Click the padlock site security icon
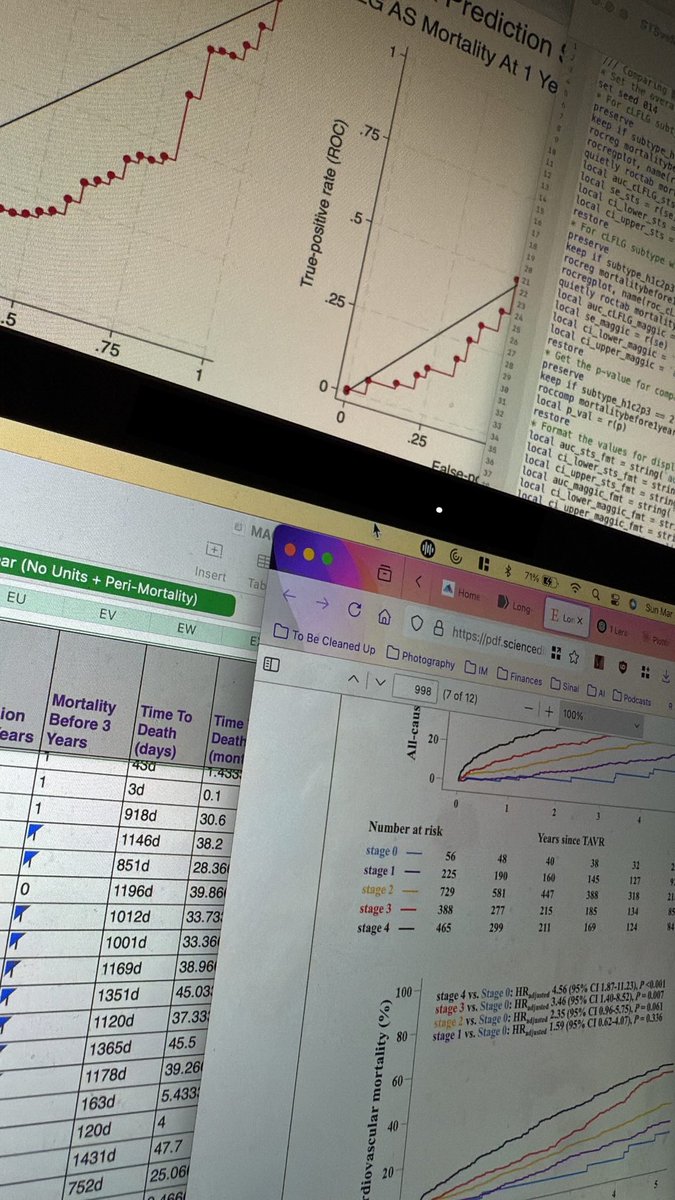The height and width of the screenshot is (1200, 675). pos(437,626)
